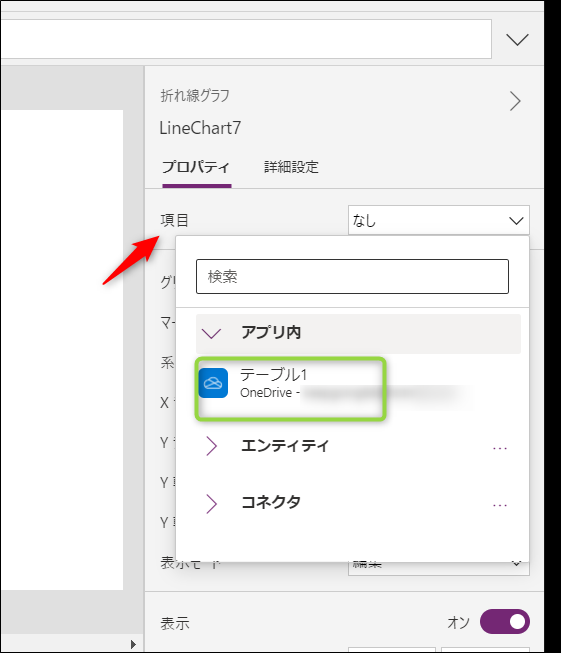The height and width of the screenshot is (653, 561).
Task: Expand the formula bar chevron
Action: click(x=517, y=40)
